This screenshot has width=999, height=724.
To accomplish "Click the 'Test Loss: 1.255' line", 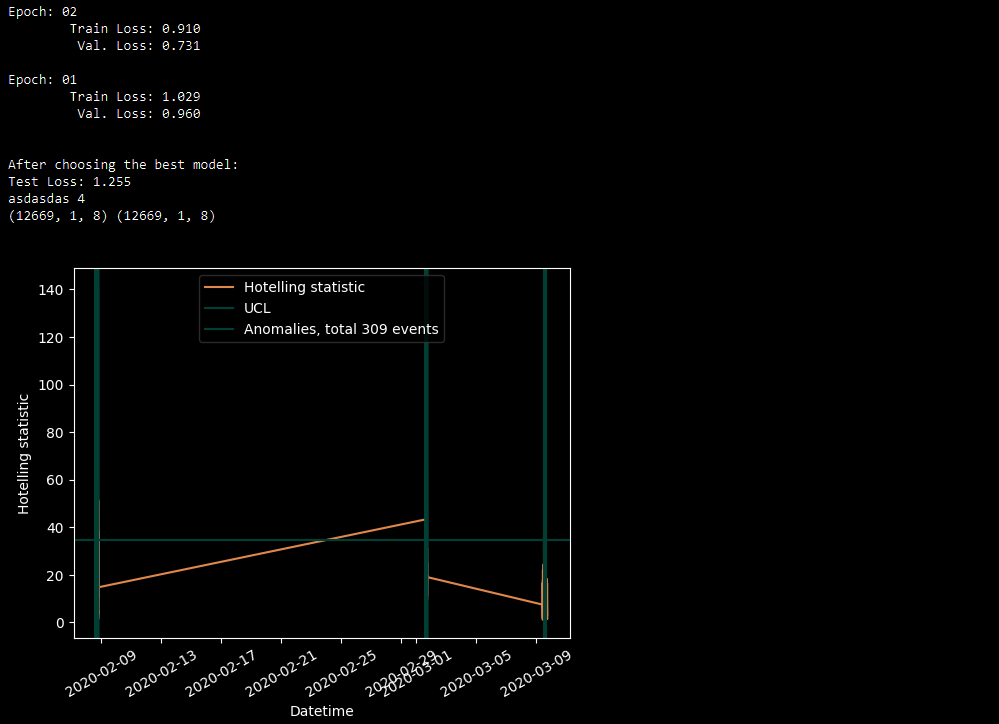I will (x=69, y=182).
